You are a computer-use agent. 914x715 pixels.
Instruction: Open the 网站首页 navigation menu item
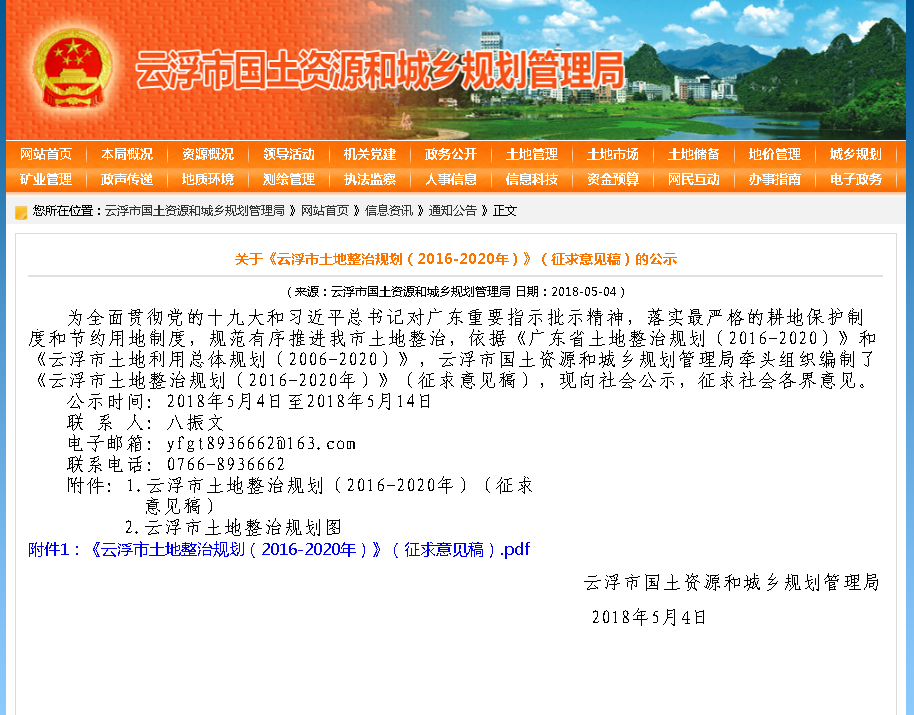click(46, 154)
